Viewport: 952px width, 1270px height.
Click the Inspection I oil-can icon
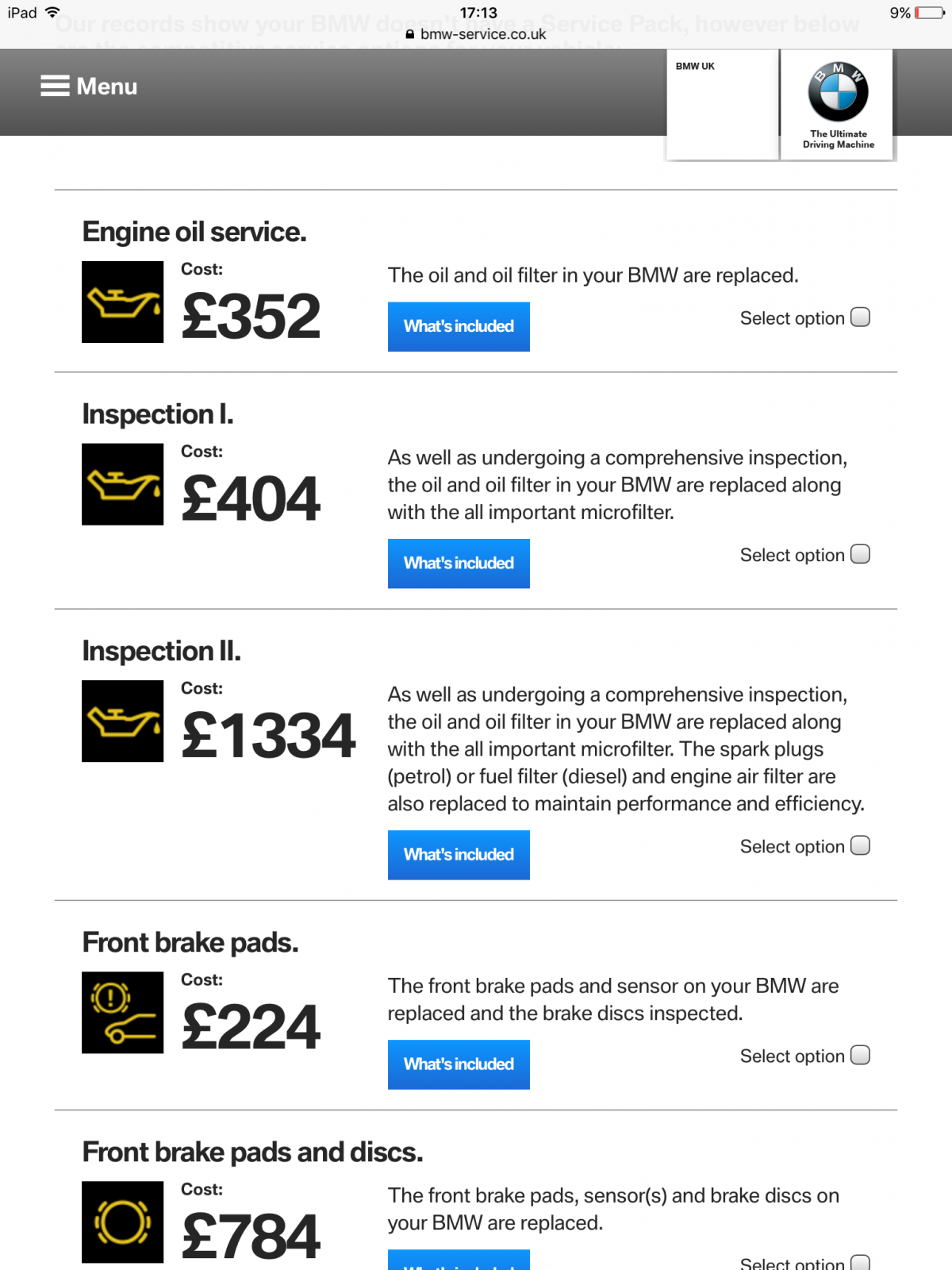click(122, 484)
